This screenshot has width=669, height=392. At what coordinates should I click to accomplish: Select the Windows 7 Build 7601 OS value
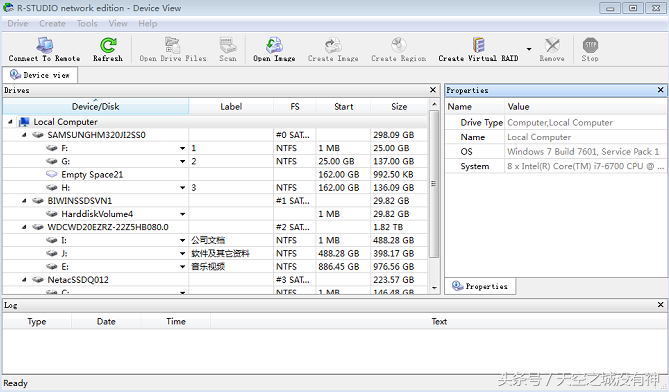click(x=583, y=152)
